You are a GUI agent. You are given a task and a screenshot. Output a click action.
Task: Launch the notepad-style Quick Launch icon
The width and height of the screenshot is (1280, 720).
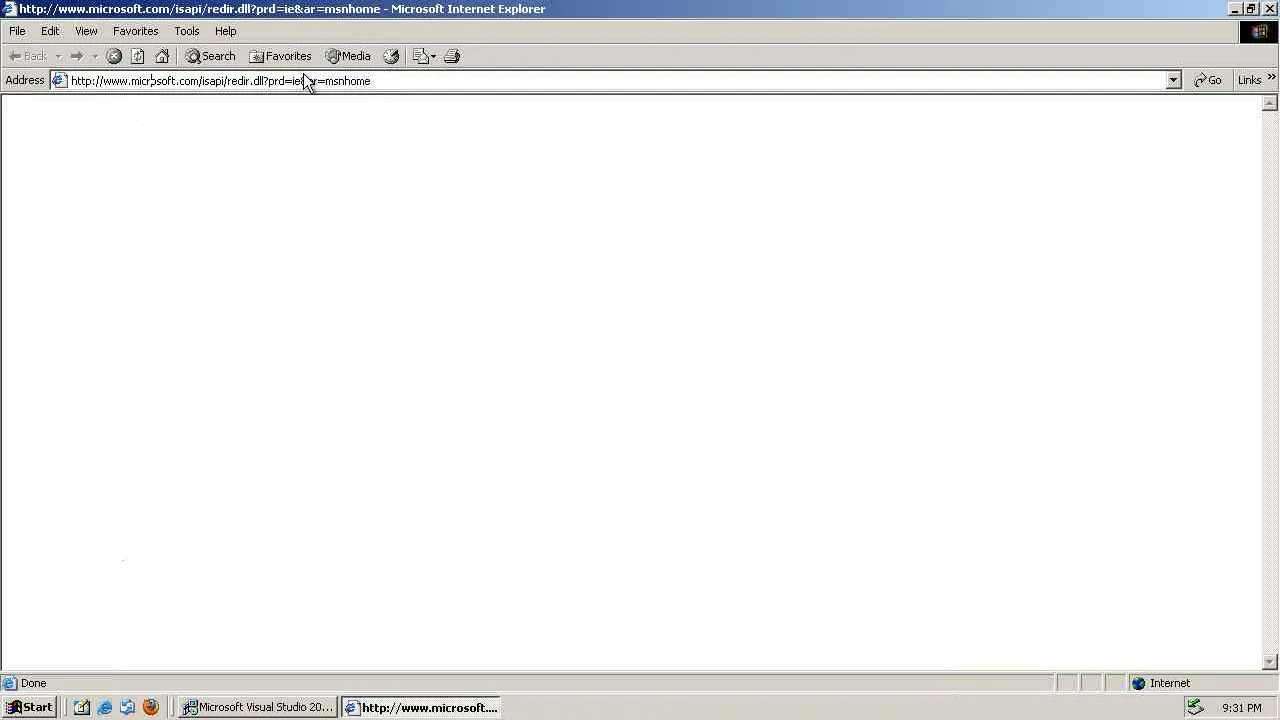[82, 707]
